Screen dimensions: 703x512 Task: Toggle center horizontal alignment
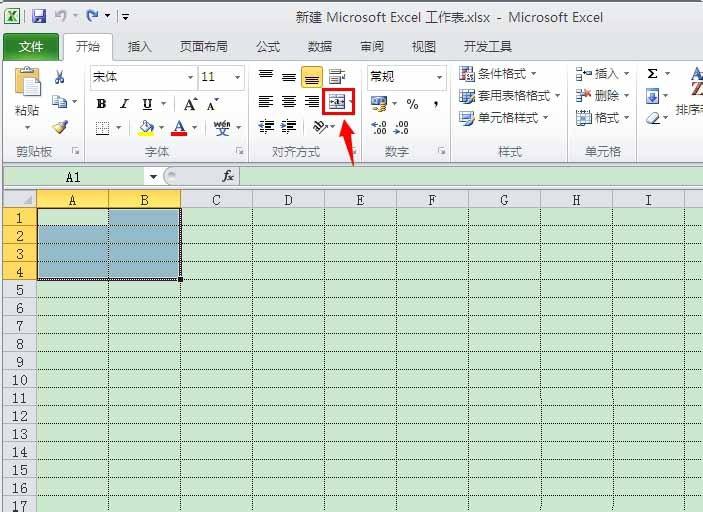tap(289, 102)
